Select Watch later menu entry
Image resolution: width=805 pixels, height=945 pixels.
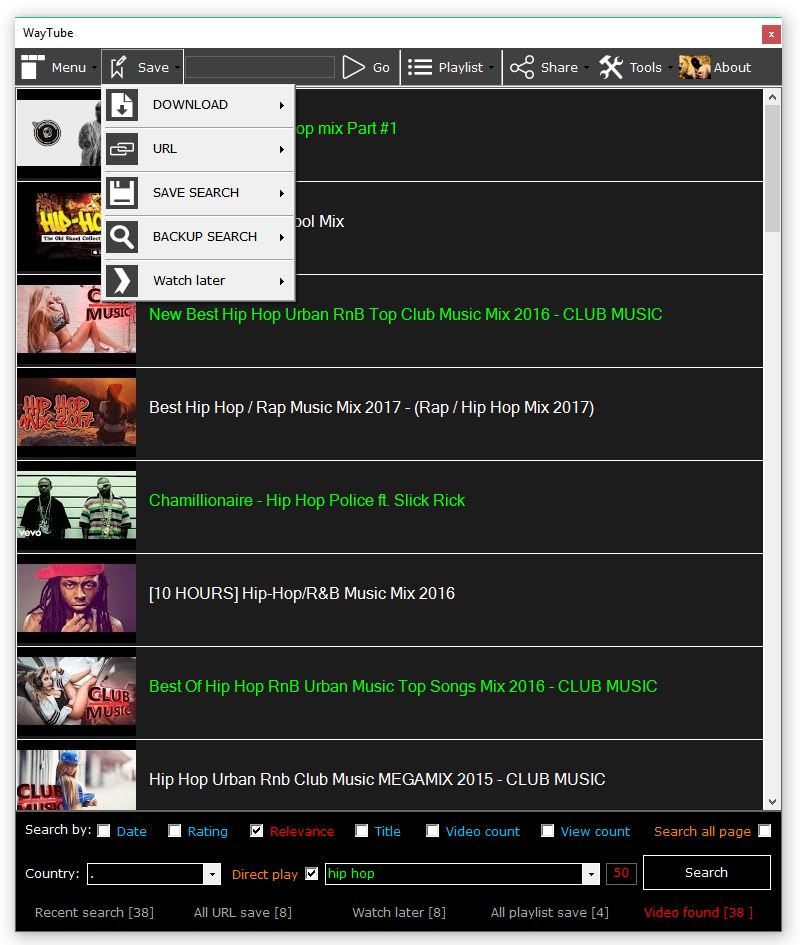(199, 281)
